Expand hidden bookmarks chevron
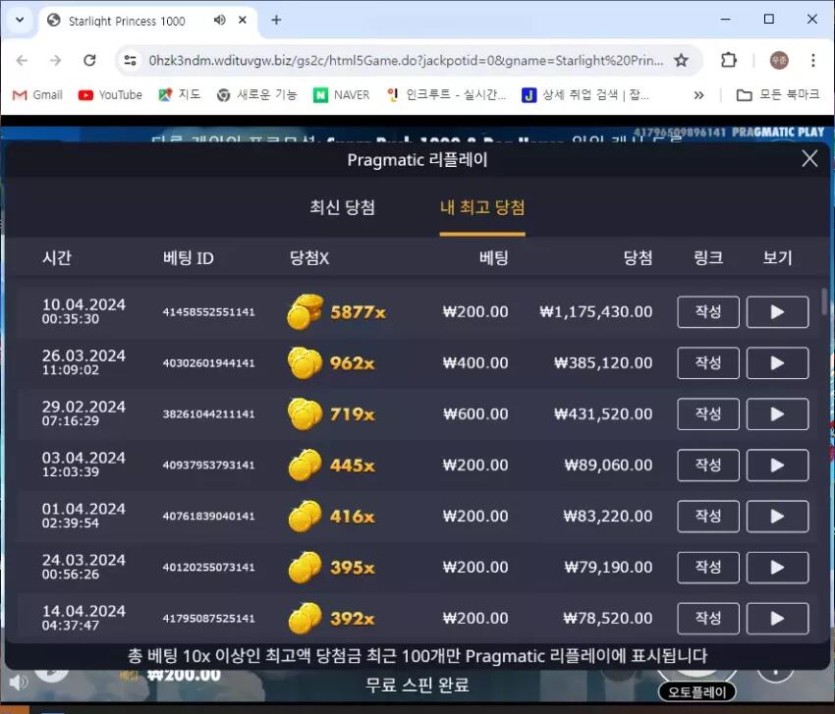This screenshot has width=835, height=714. click(x=698, y=95)
